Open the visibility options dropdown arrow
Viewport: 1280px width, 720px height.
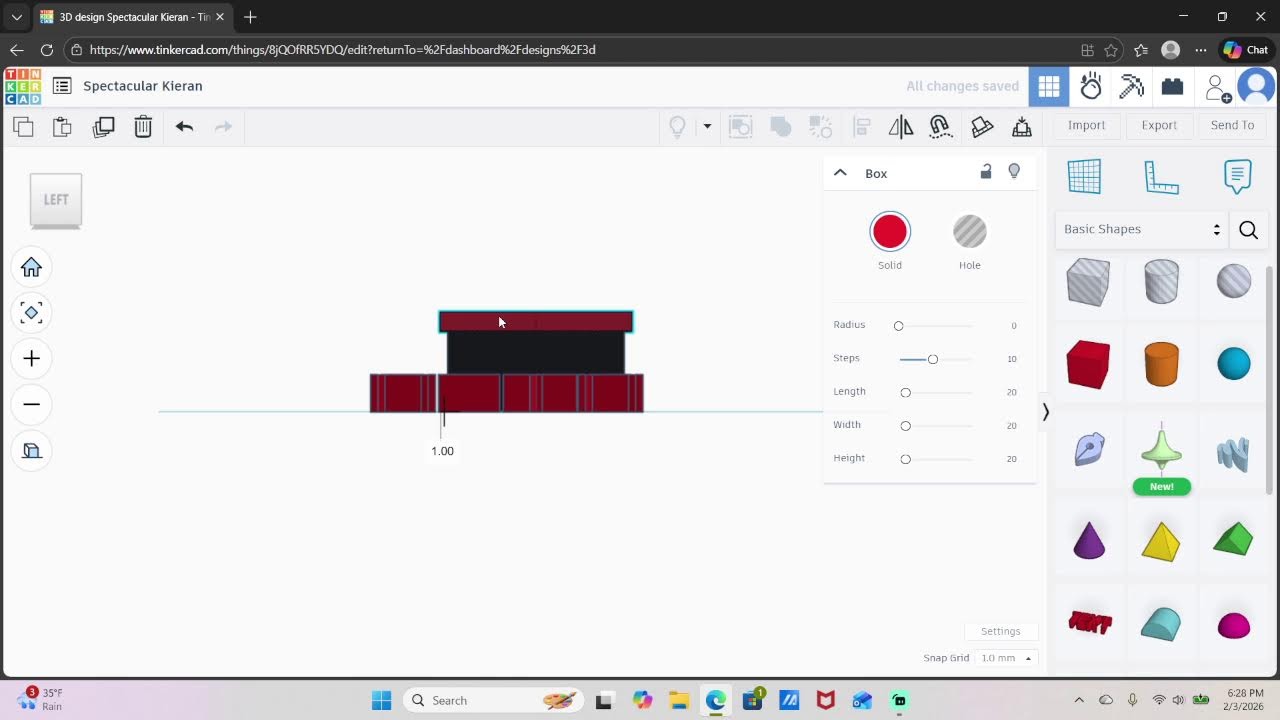(x=707, y=126)
